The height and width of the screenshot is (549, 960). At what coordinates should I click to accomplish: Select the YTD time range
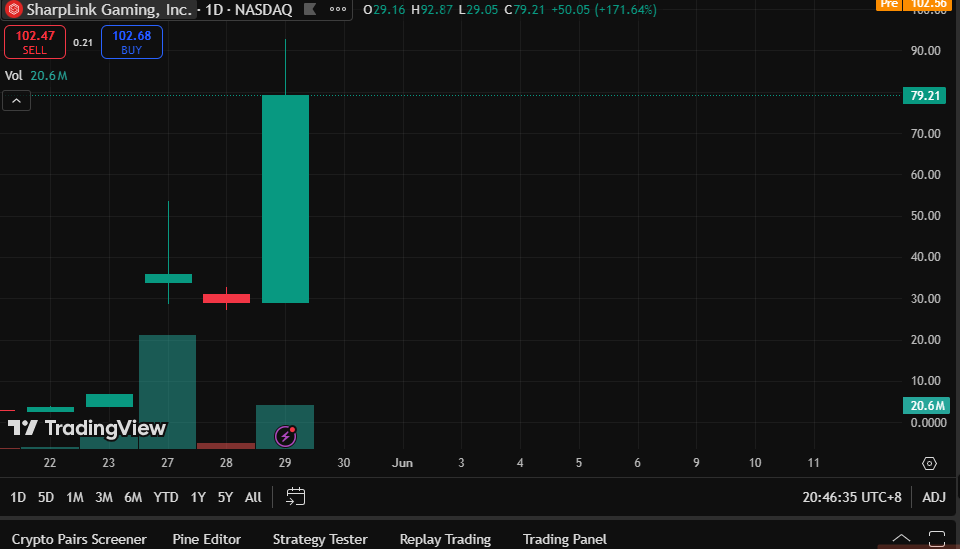[x=166, y=497]
